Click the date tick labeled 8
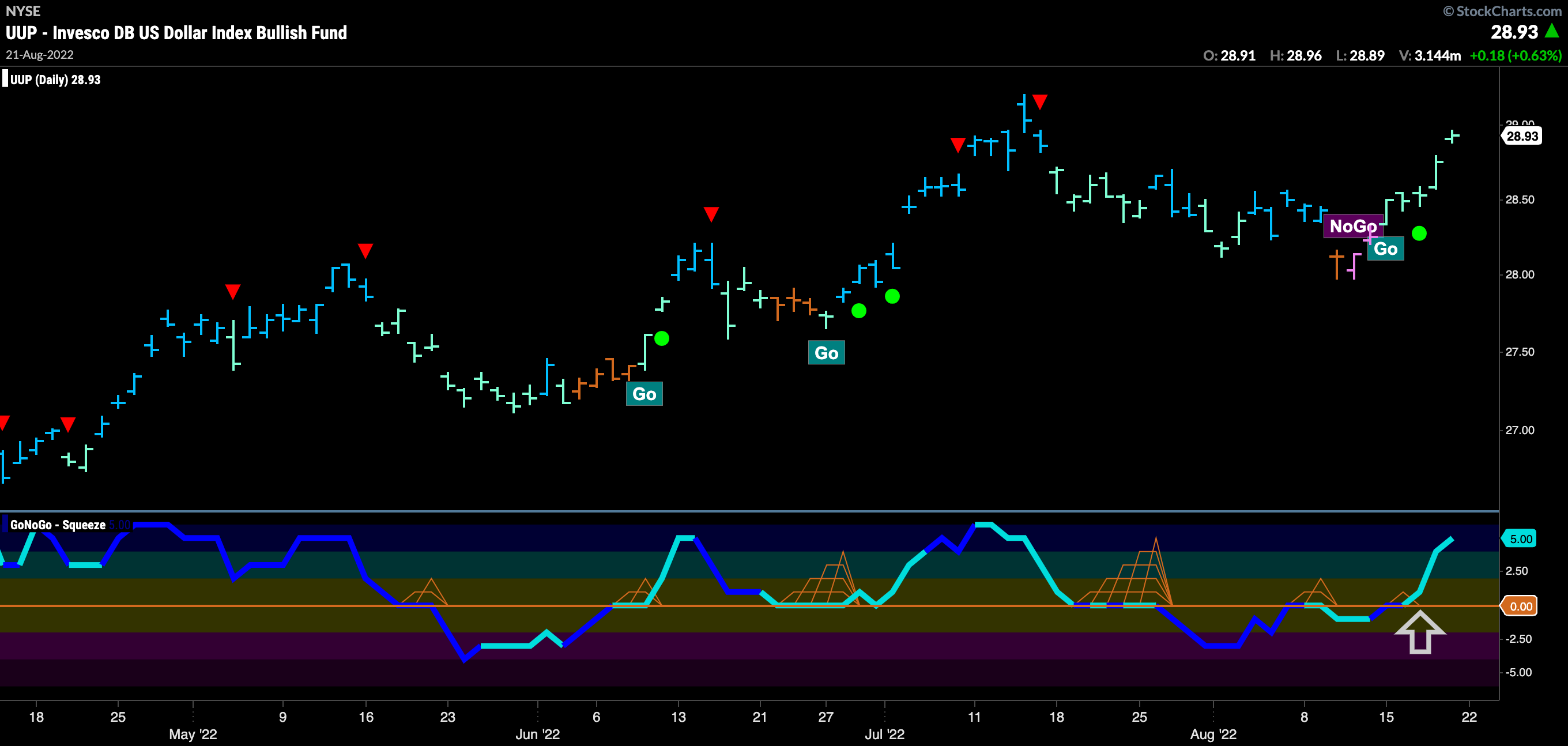Screen dimensions: 1568x746 tap(1304, 717)
